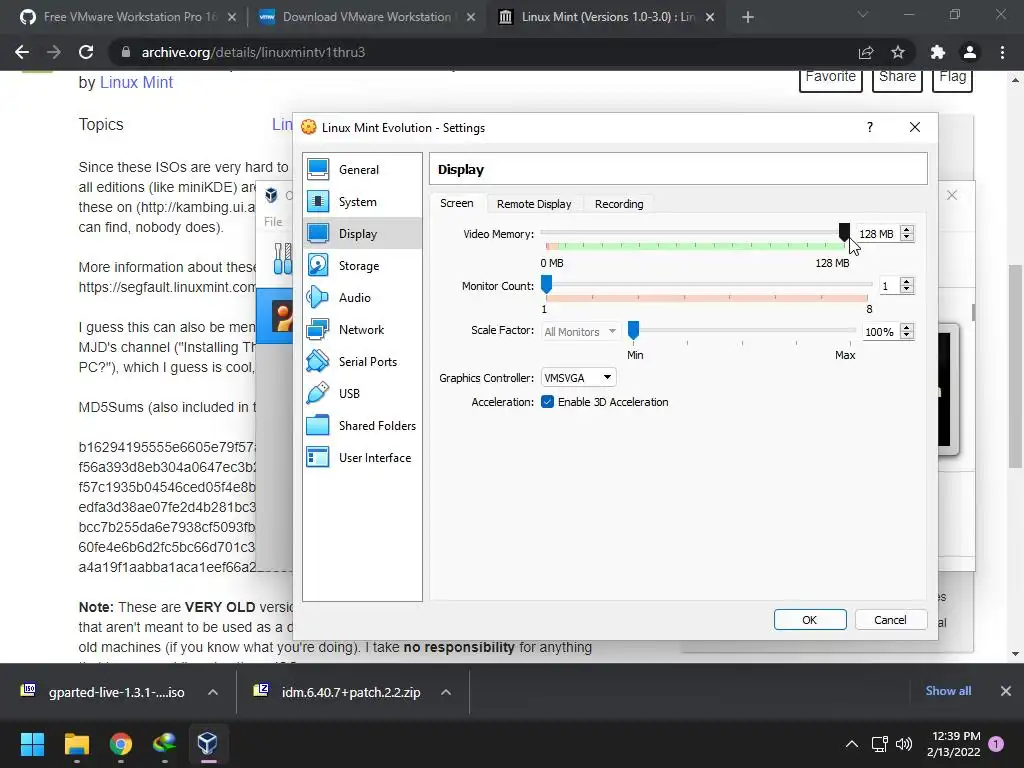This screenshot has width=1024, height=768.
Task: Click the site lock icon in address bar
Action: [x=126, y=52]
